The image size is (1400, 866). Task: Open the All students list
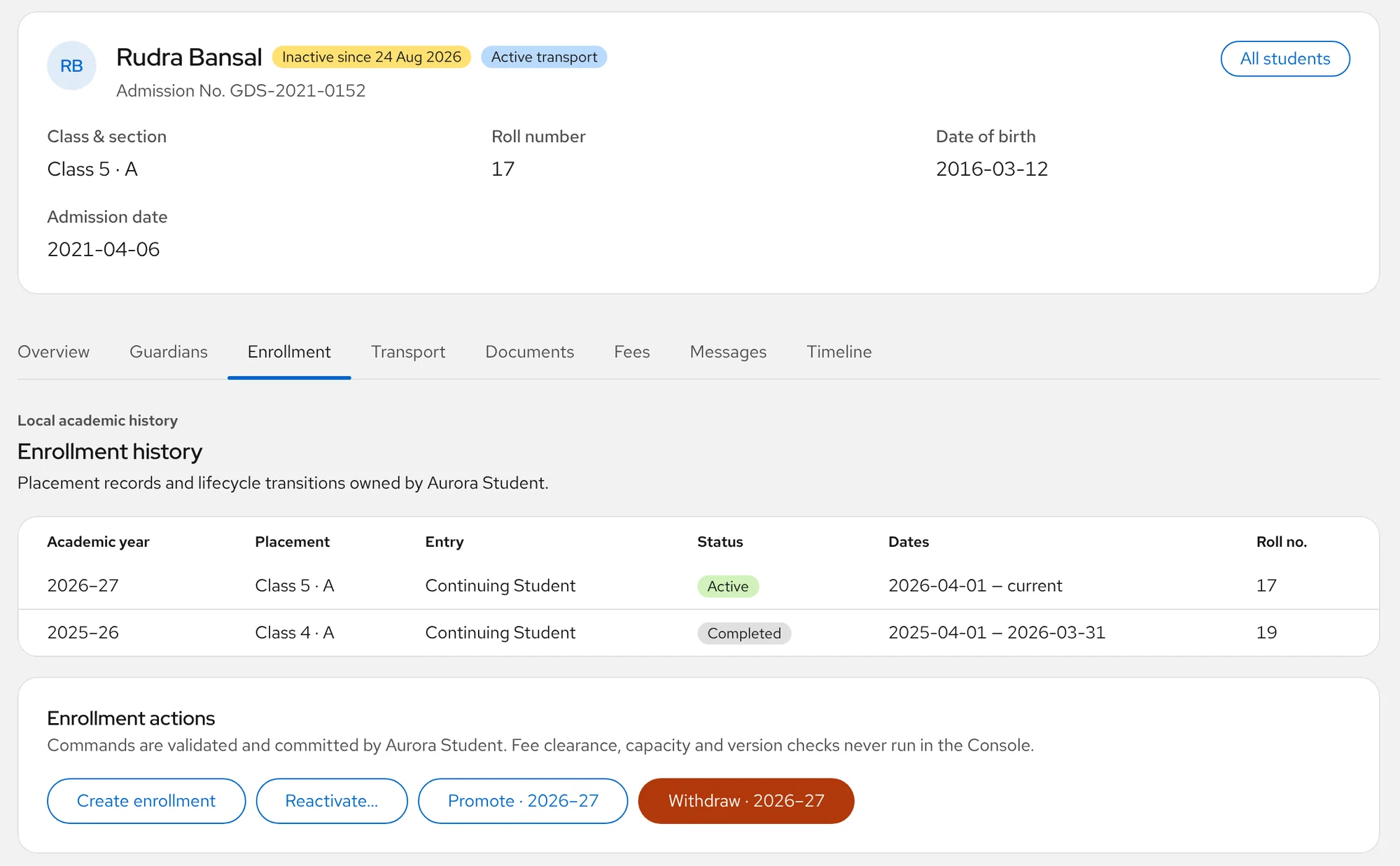pos(1285,59)
